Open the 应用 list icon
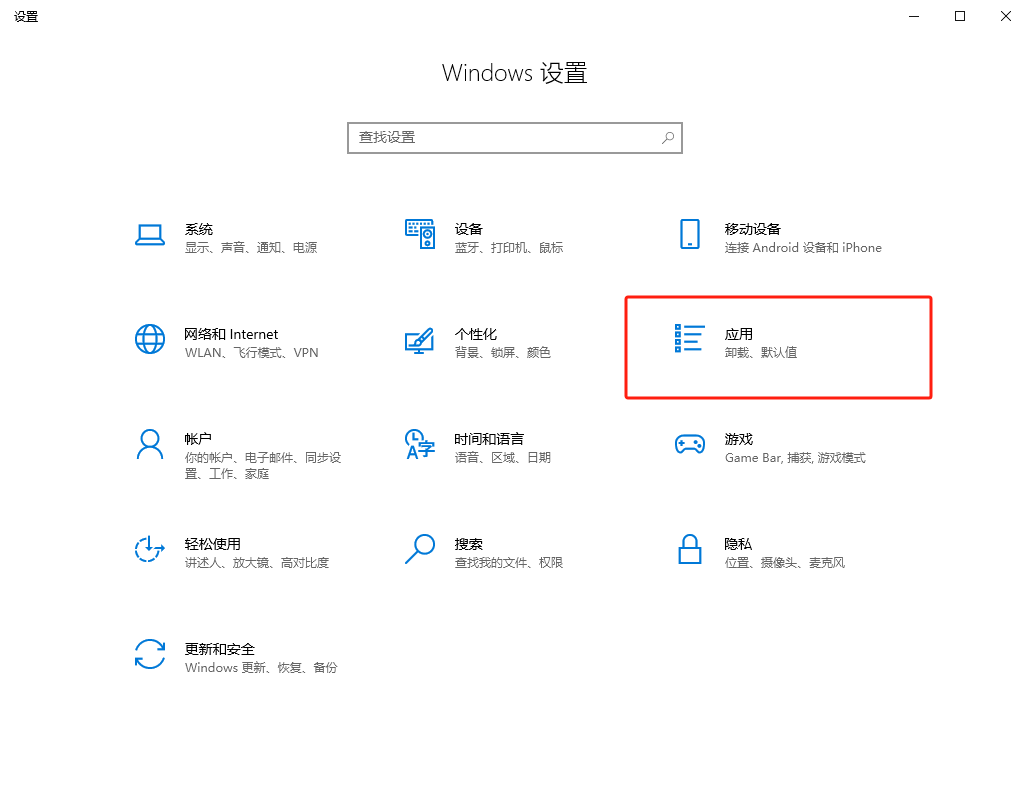Image resolution: width=1029 pixels, height=801 pixels. pyautogui.click(x=690, y=339)
